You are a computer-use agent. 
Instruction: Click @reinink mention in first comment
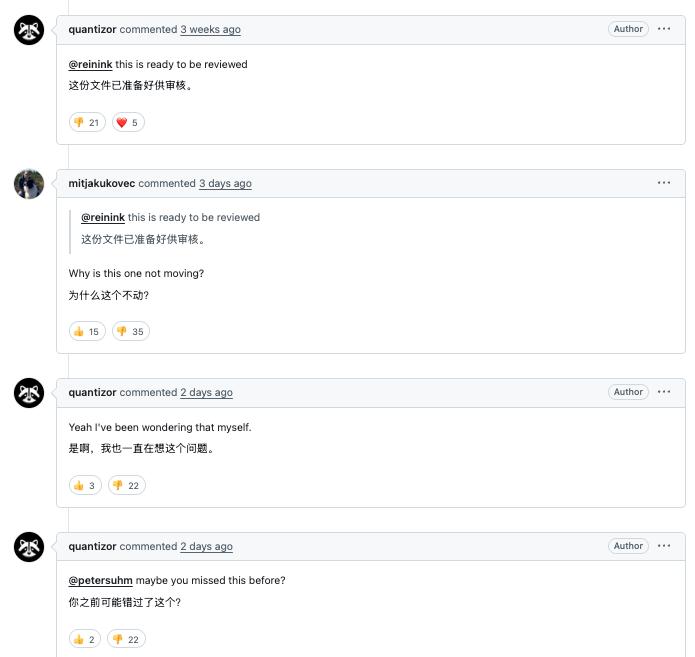90,65
